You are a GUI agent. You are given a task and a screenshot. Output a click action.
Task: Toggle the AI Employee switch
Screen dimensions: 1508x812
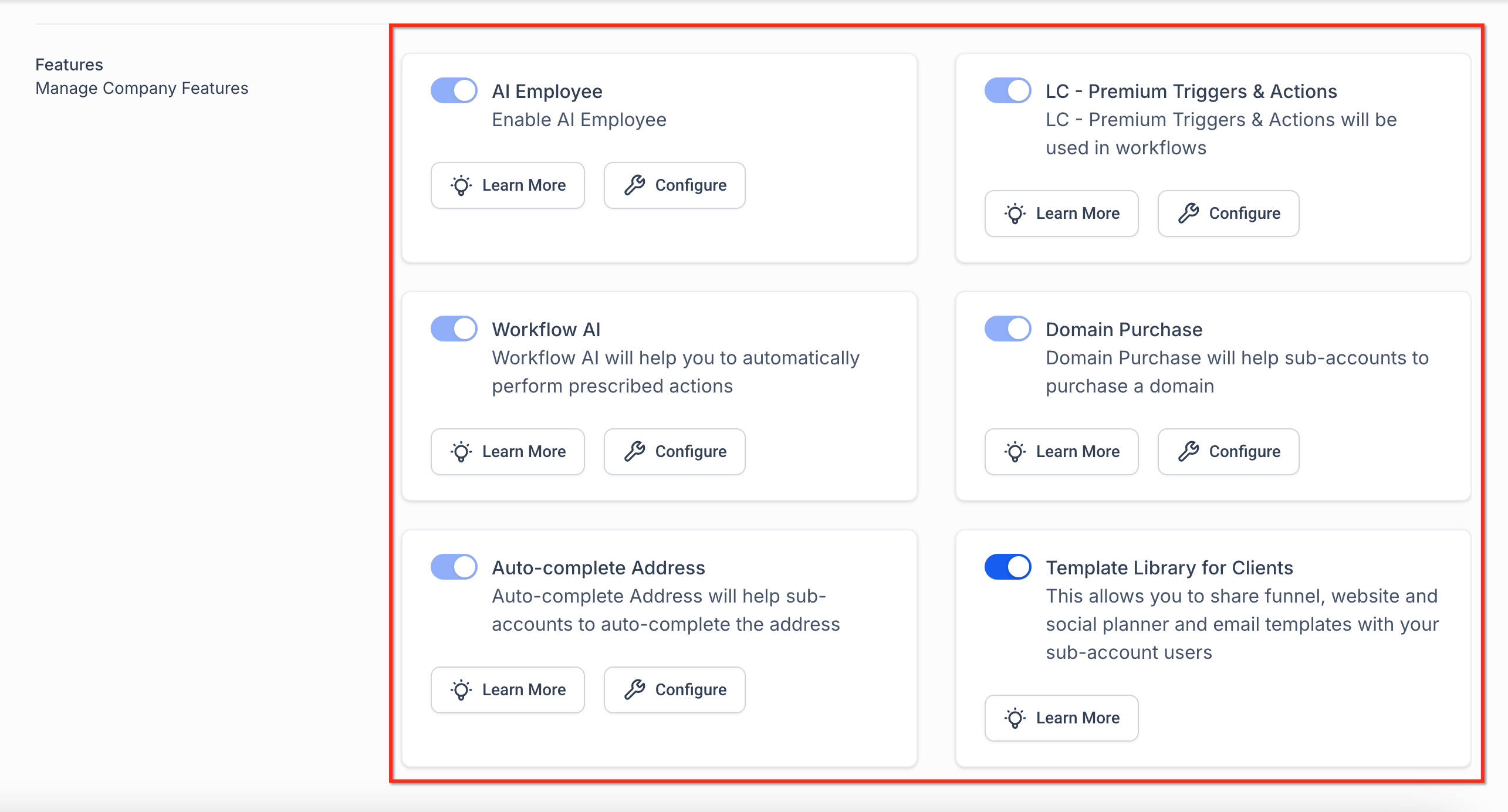click(x=454, y=91)
